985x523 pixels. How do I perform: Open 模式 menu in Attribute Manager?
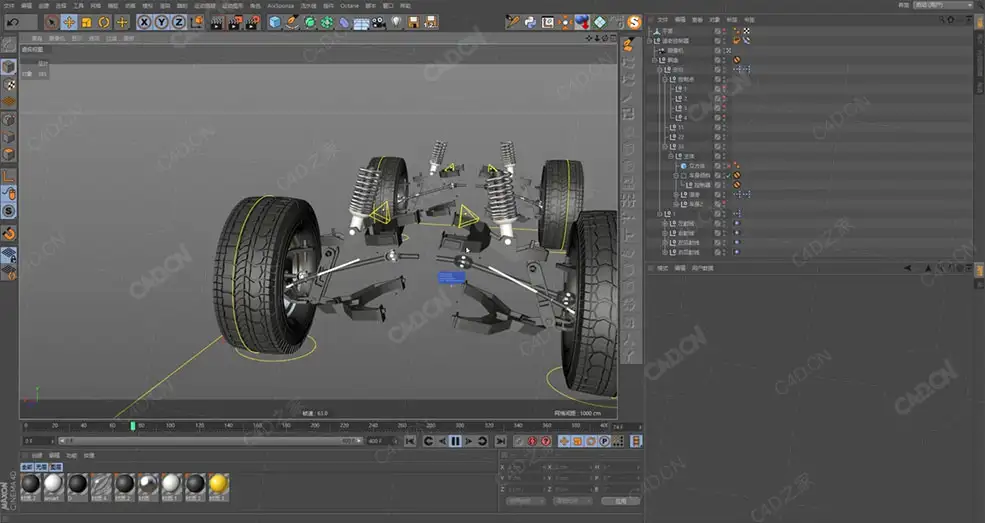pos(663,268)
